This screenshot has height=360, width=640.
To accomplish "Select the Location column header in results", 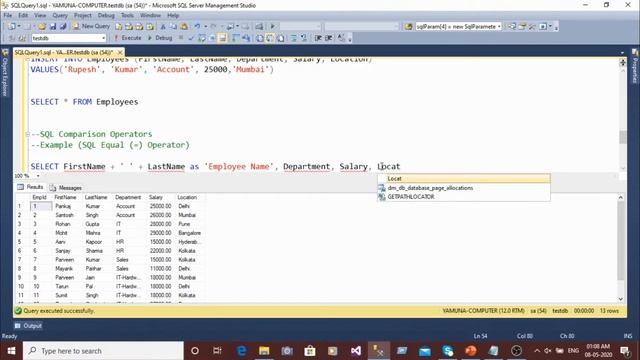I will (187, 197).
